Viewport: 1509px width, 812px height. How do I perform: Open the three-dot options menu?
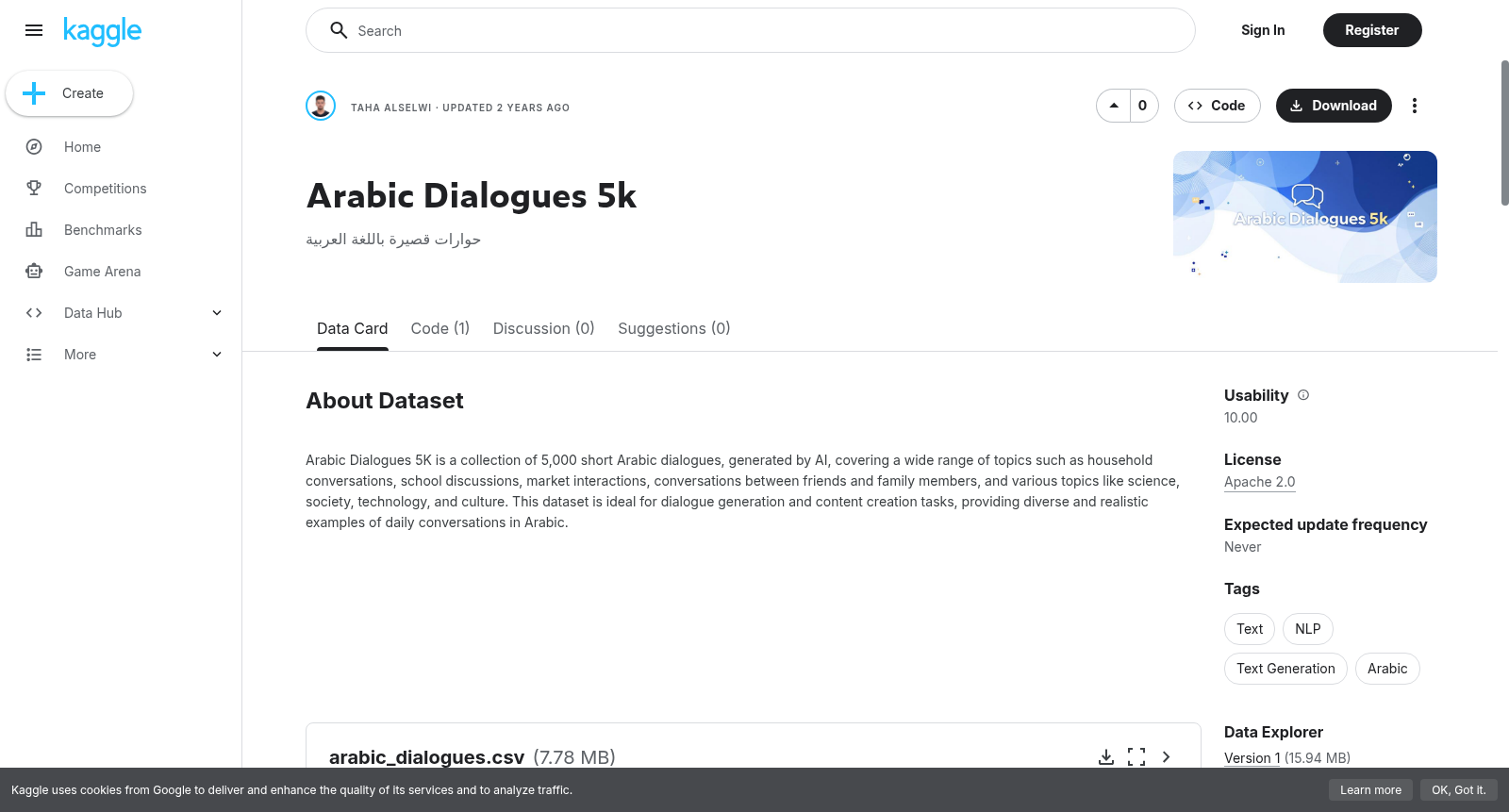click(x=1414, y=106)
